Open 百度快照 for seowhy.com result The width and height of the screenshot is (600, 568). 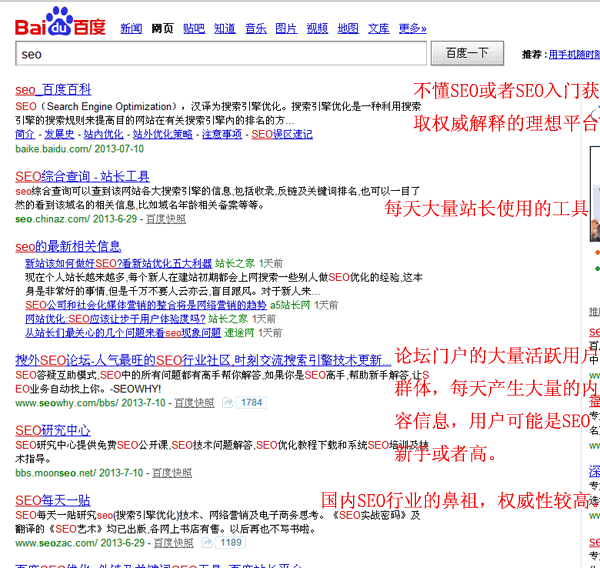point(194,403)
